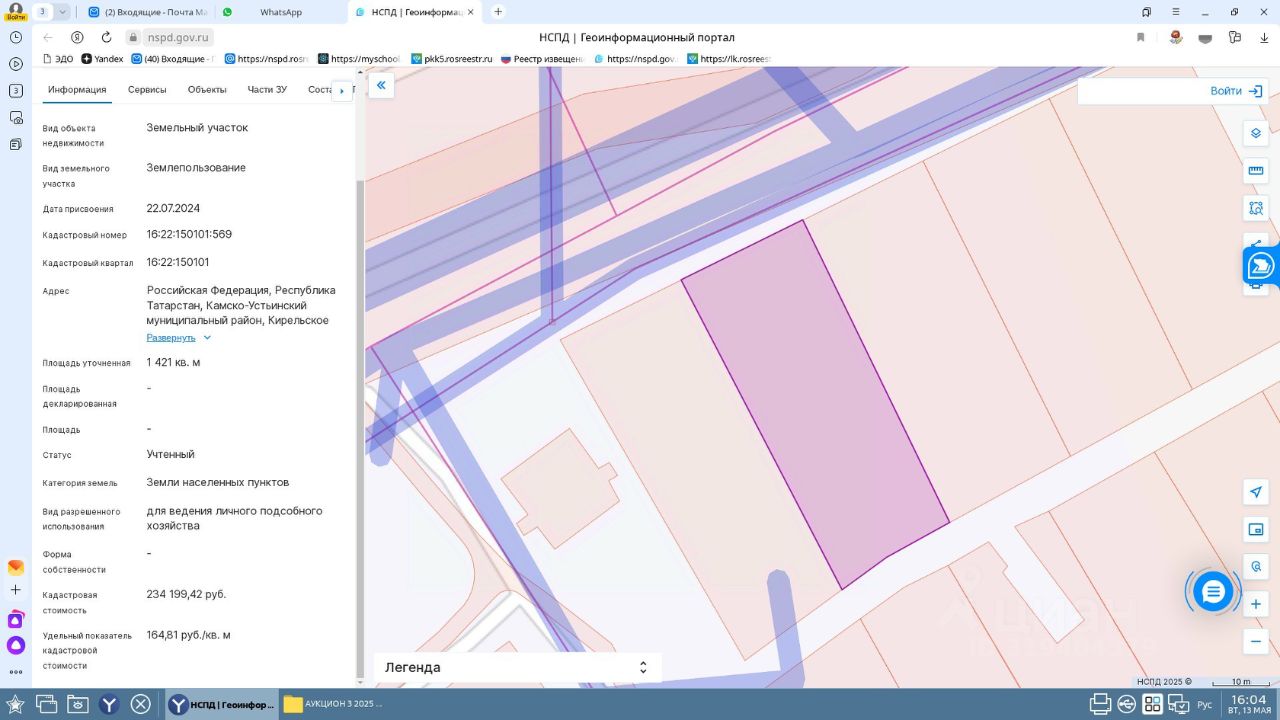Open the Объекты tab
This screenshot has height=720, width=1280.
pyautogui.click(x=207, y=90)
